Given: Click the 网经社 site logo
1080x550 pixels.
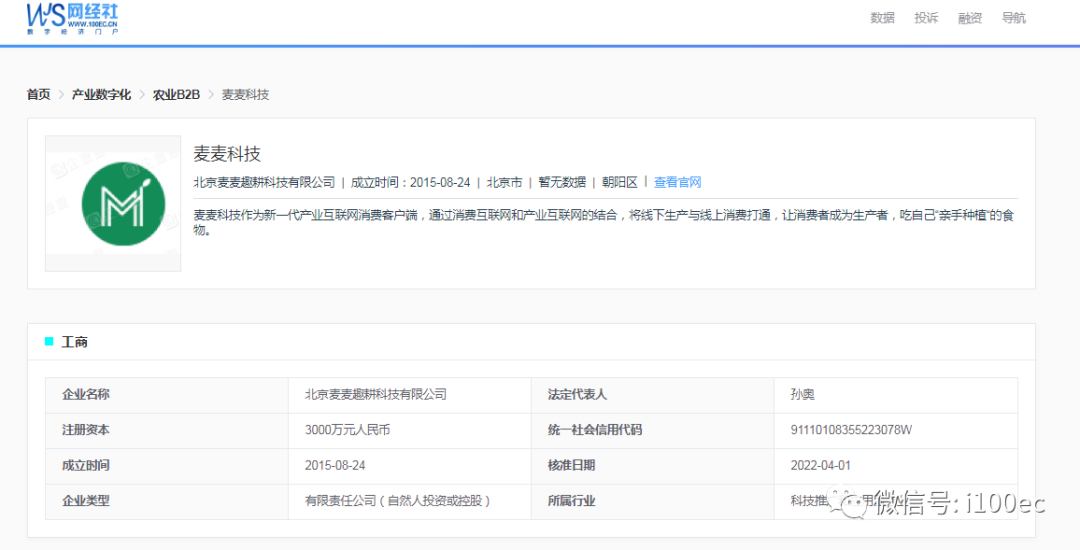Looking at the screenshot, I should 73,18.
